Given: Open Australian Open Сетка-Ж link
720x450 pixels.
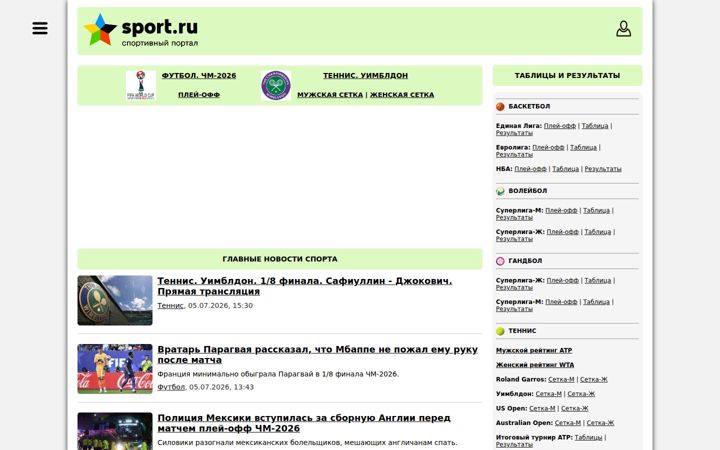Looking at the screenshot, I should click(600, 423).
